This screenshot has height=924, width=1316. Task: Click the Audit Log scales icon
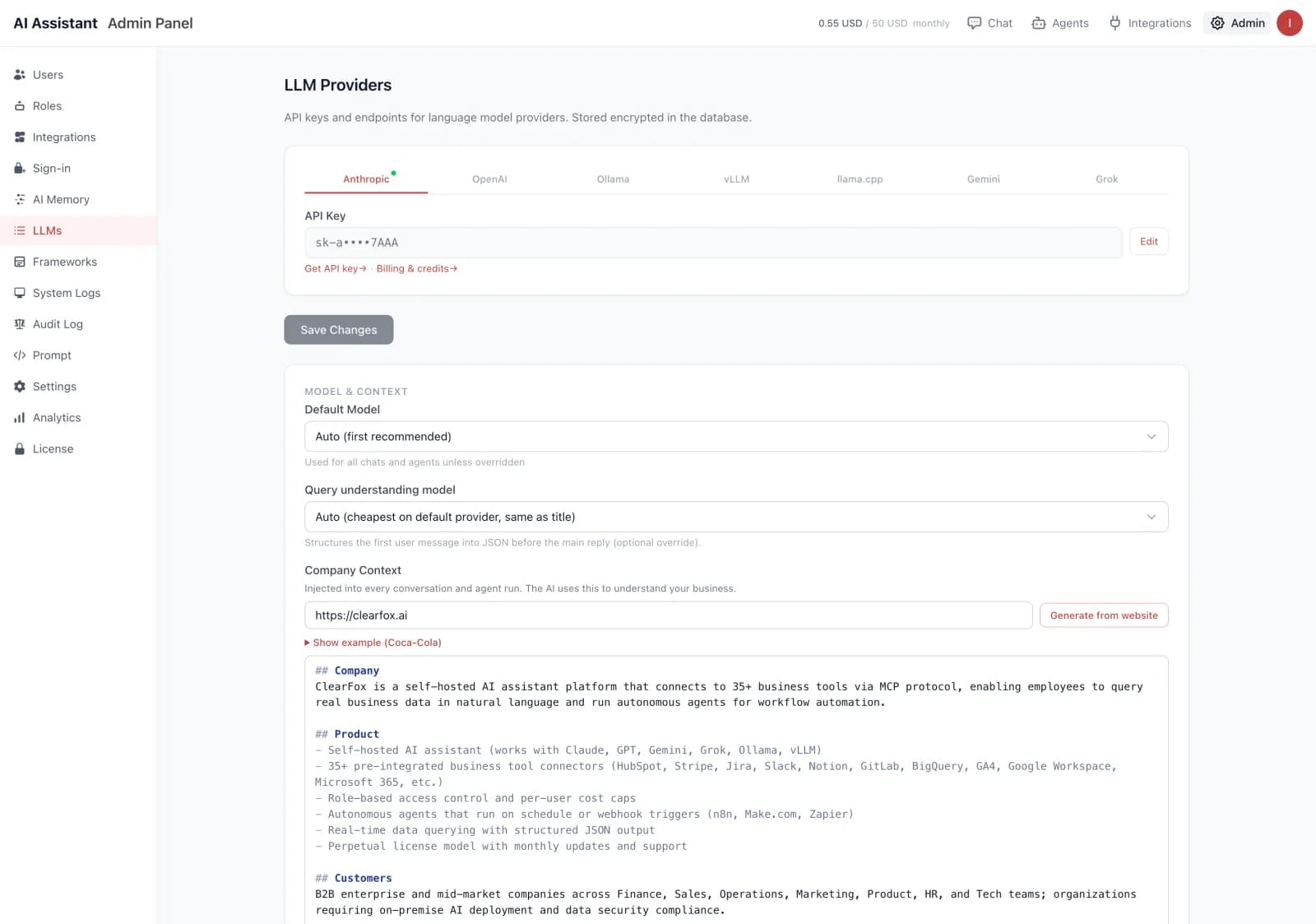tap(20, 324)
